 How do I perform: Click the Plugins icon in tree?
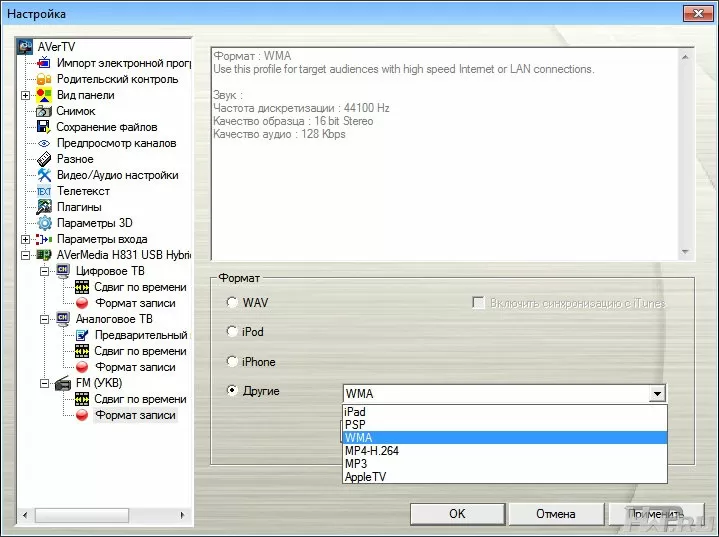(x=44, y=207)
